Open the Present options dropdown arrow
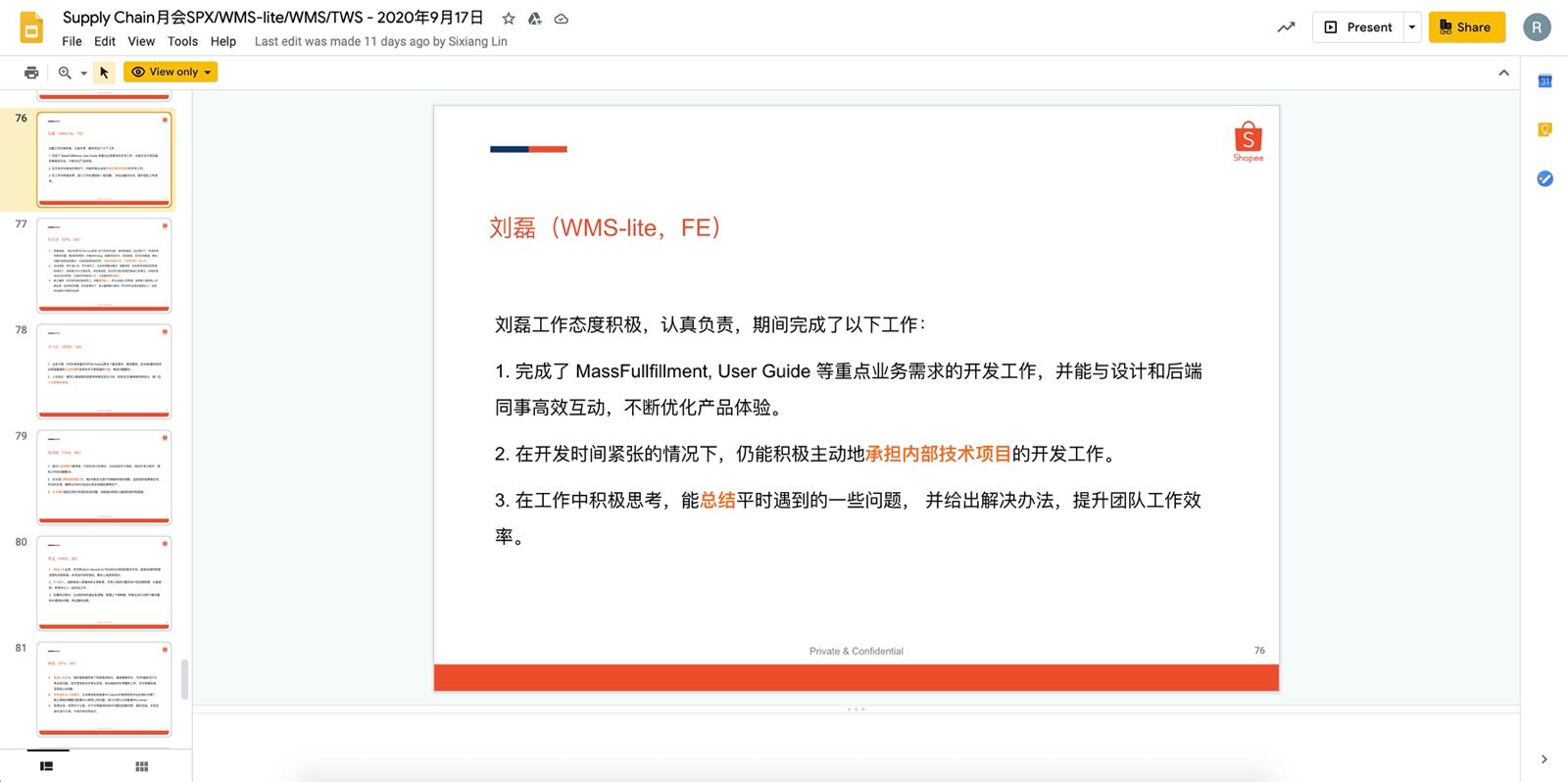 (1412, 27)
